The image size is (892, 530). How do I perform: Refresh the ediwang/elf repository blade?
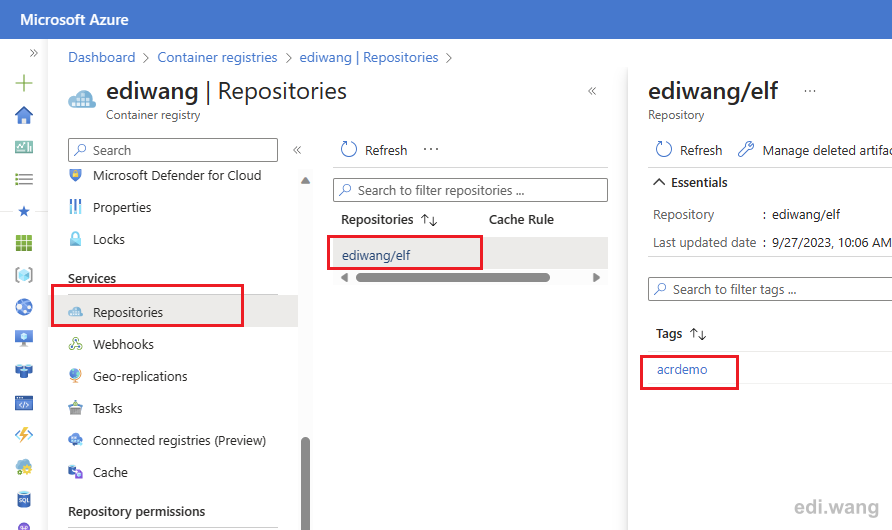tap(689, 150)
